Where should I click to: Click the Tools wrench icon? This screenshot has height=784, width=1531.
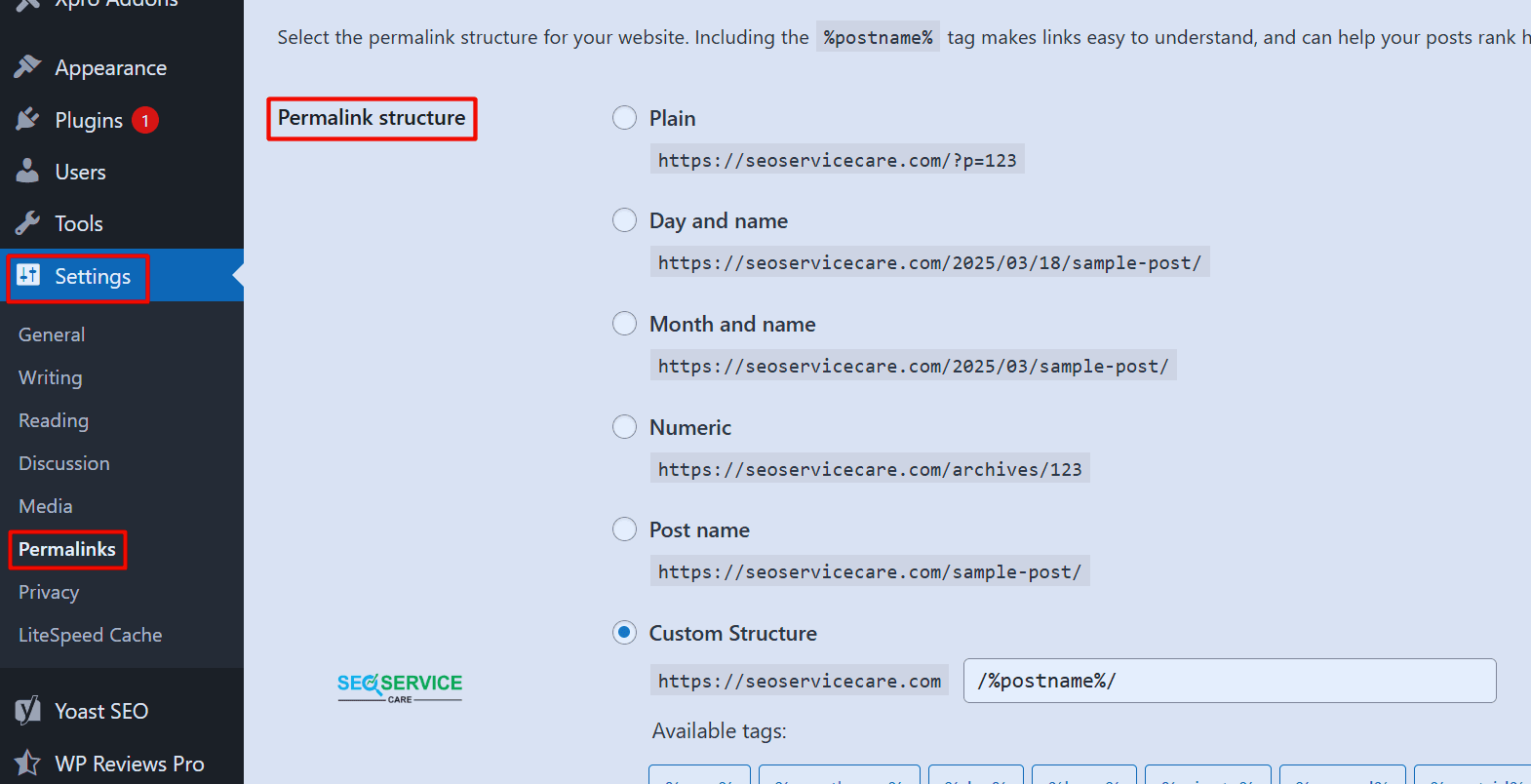tap(27, 223)
